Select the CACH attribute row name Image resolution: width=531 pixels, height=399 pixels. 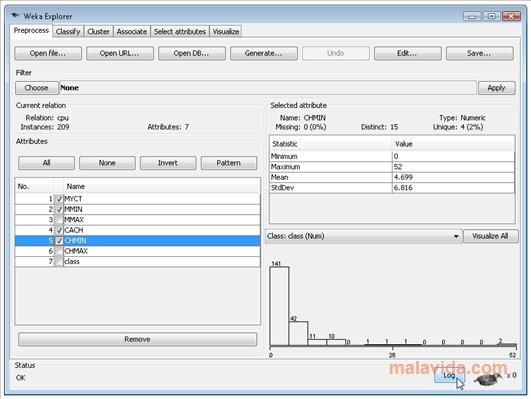74,230
